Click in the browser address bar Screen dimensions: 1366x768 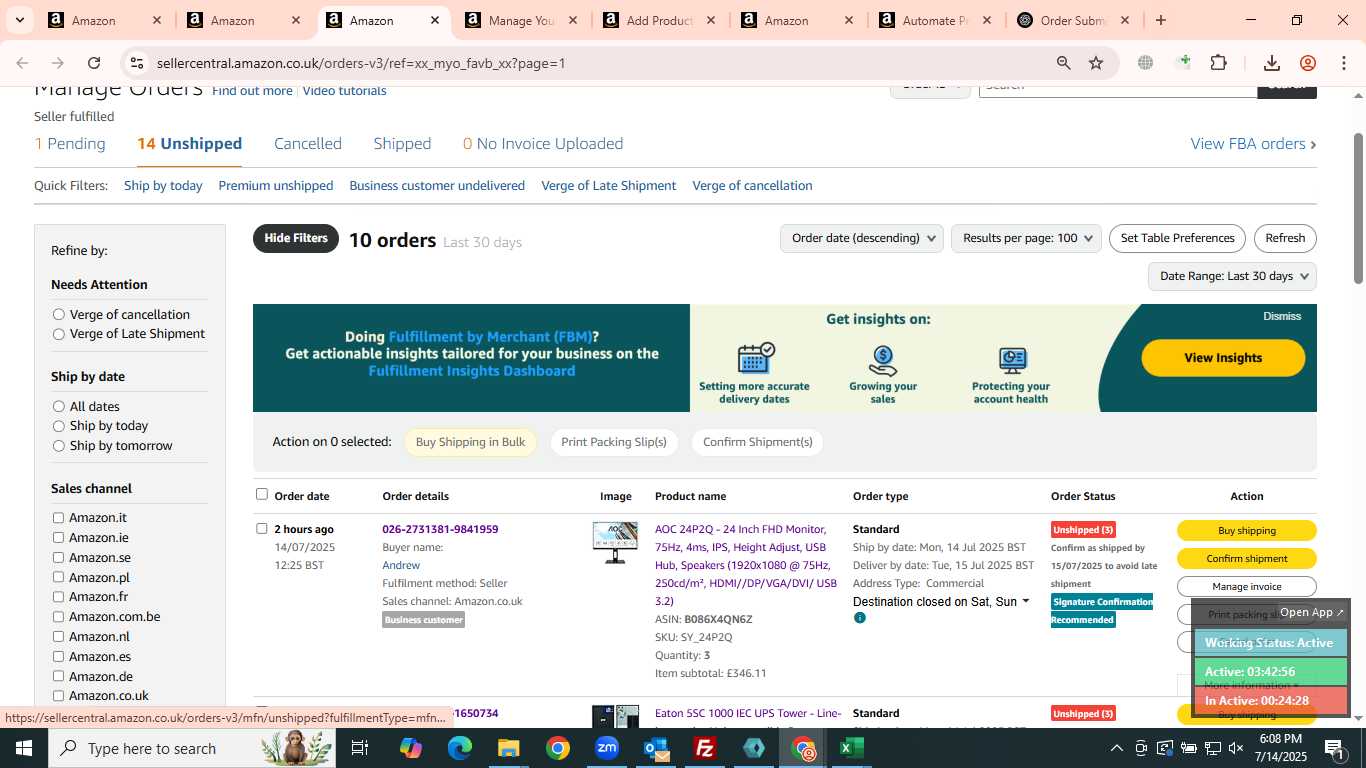[600, 63]
